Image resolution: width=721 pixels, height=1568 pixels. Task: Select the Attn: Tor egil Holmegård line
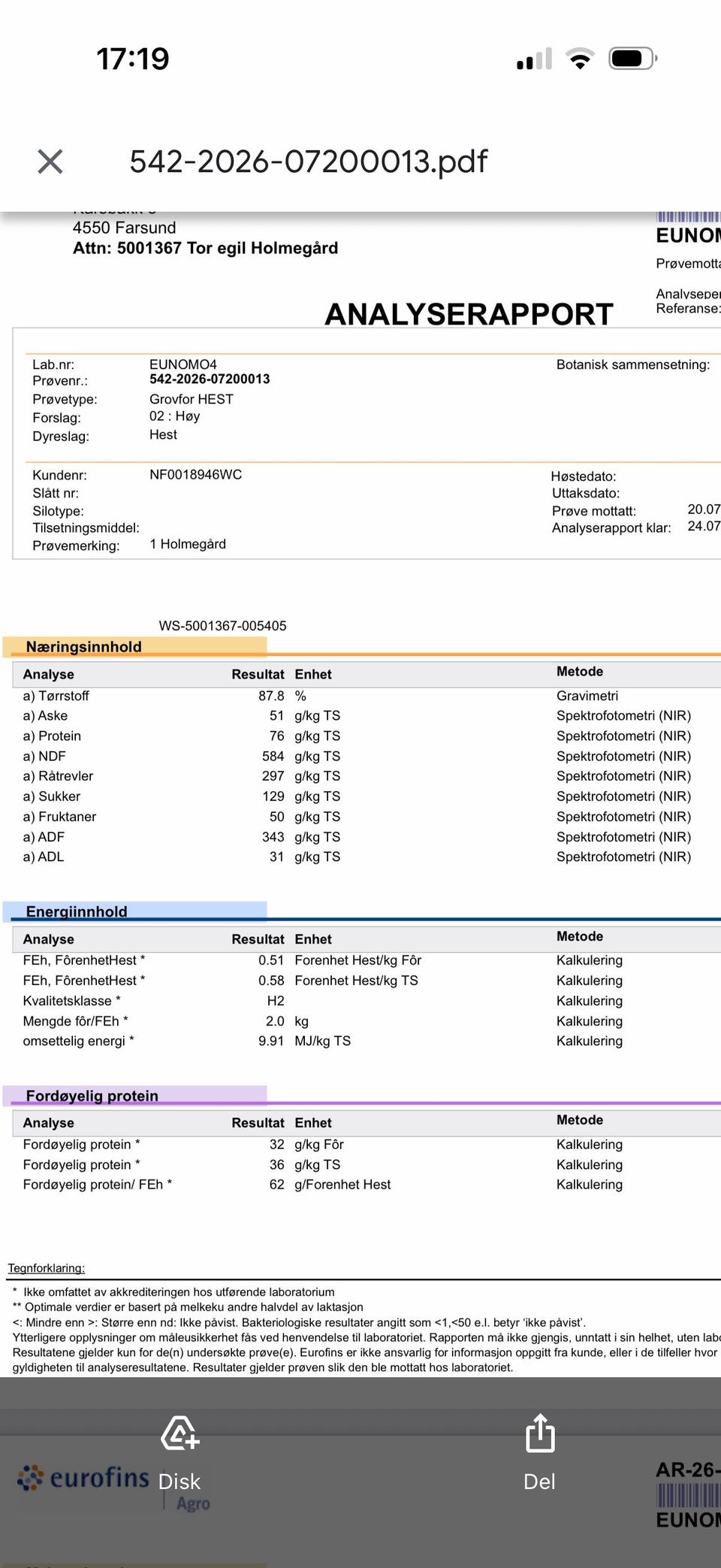point(205,249)
